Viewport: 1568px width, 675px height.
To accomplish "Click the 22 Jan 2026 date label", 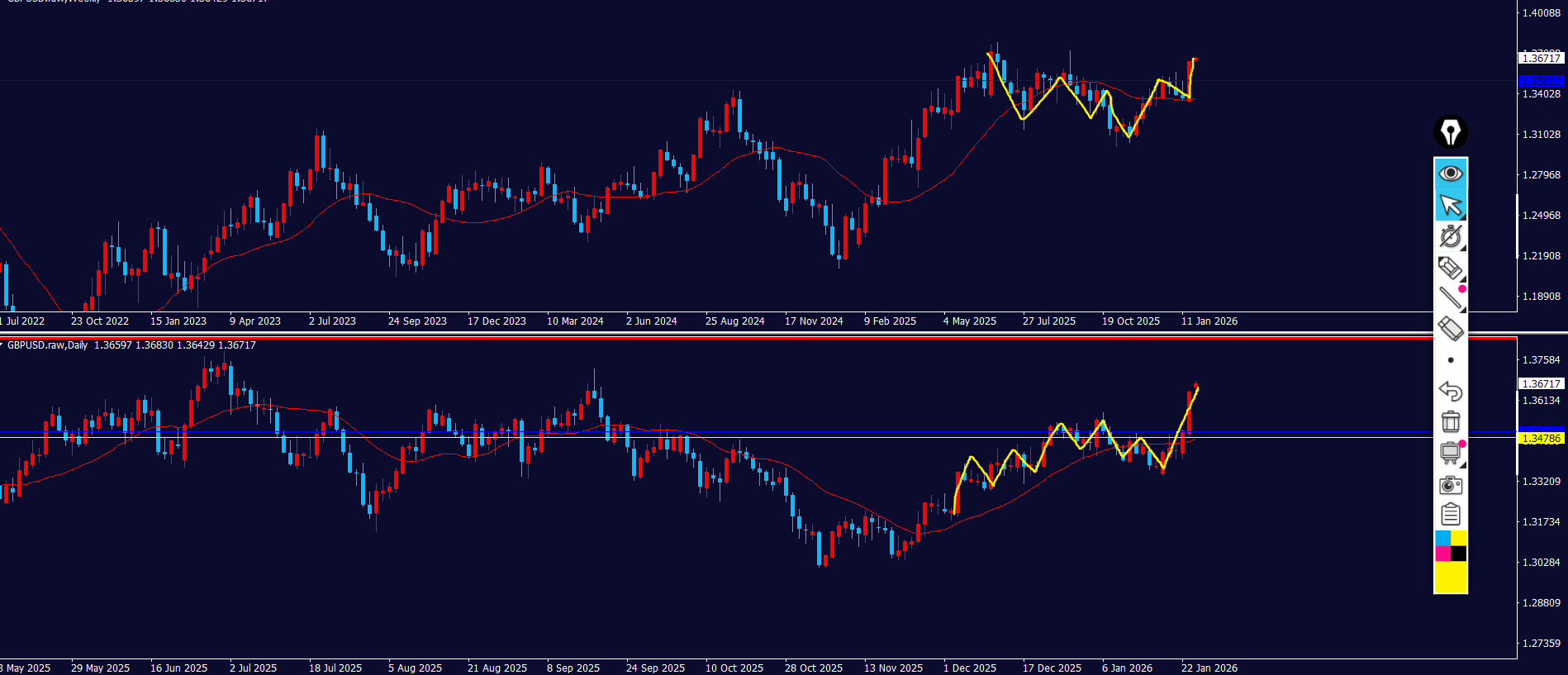I will coord(1209,668).
